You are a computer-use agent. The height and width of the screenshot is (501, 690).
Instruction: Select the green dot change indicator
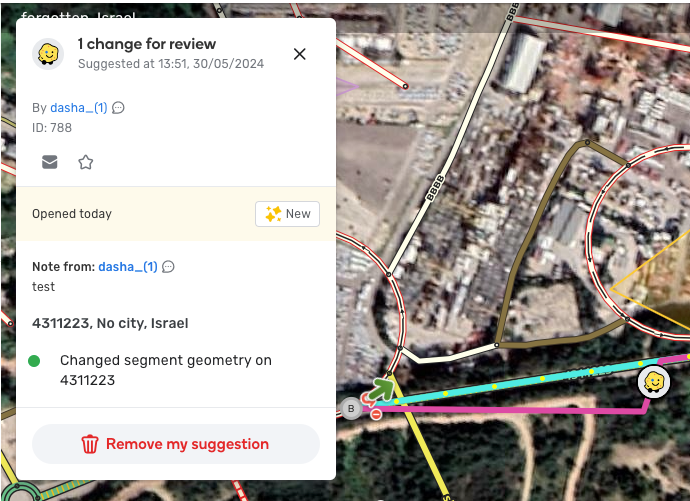tap(34, 361)
